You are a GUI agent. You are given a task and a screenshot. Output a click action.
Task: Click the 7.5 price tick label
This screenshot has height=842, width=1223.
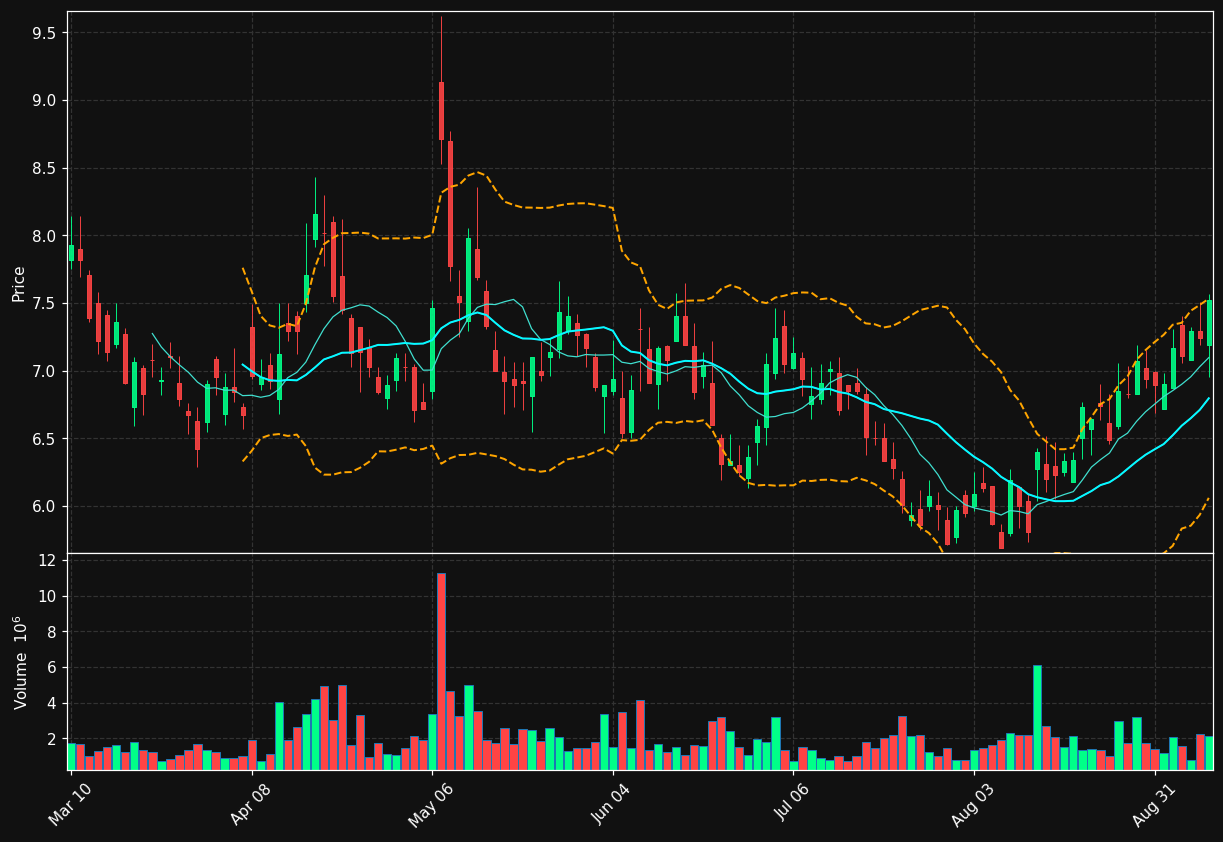click(x=44, y=303)
